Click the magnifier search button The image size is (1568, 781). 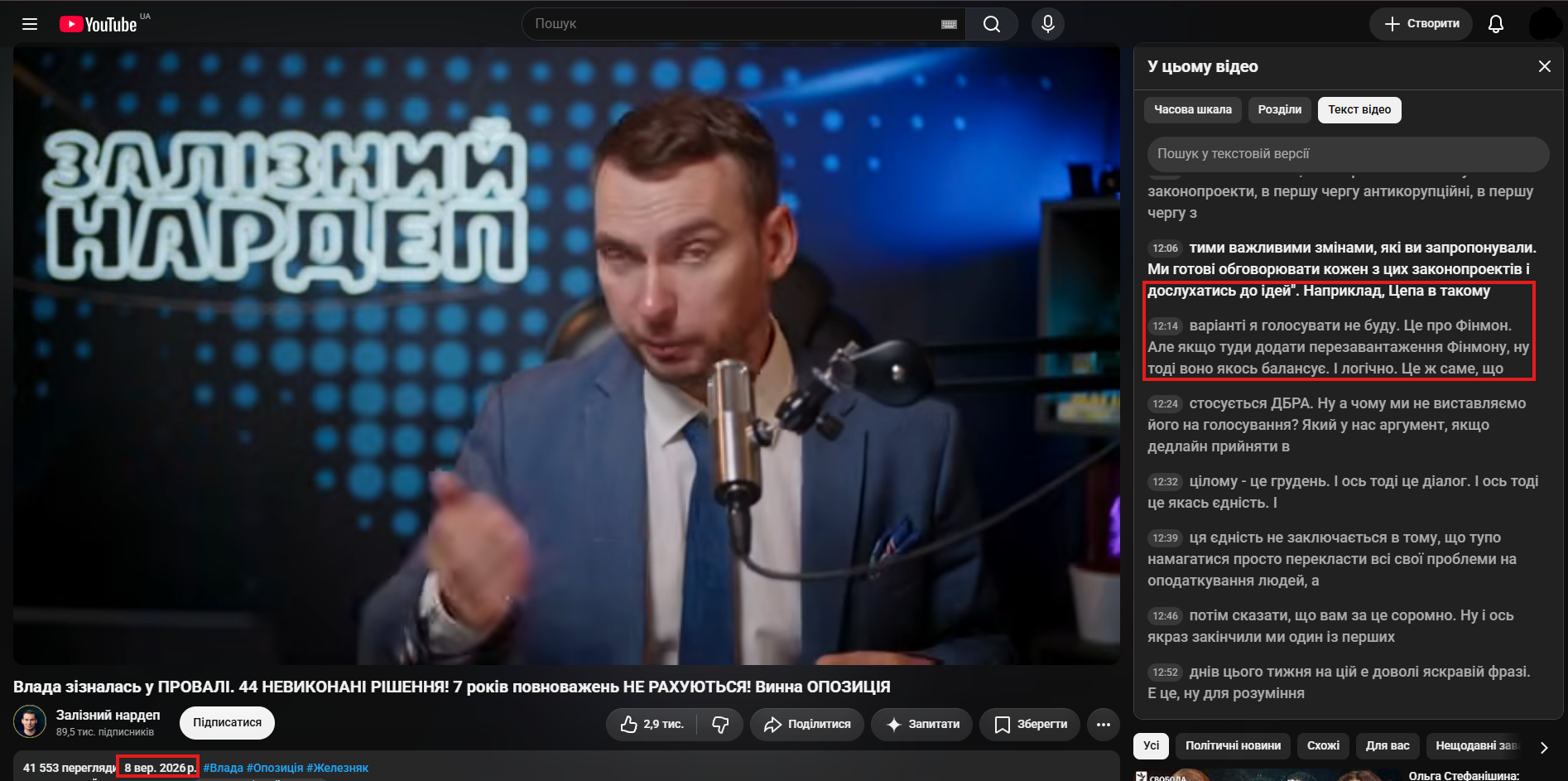coord(992,24)
